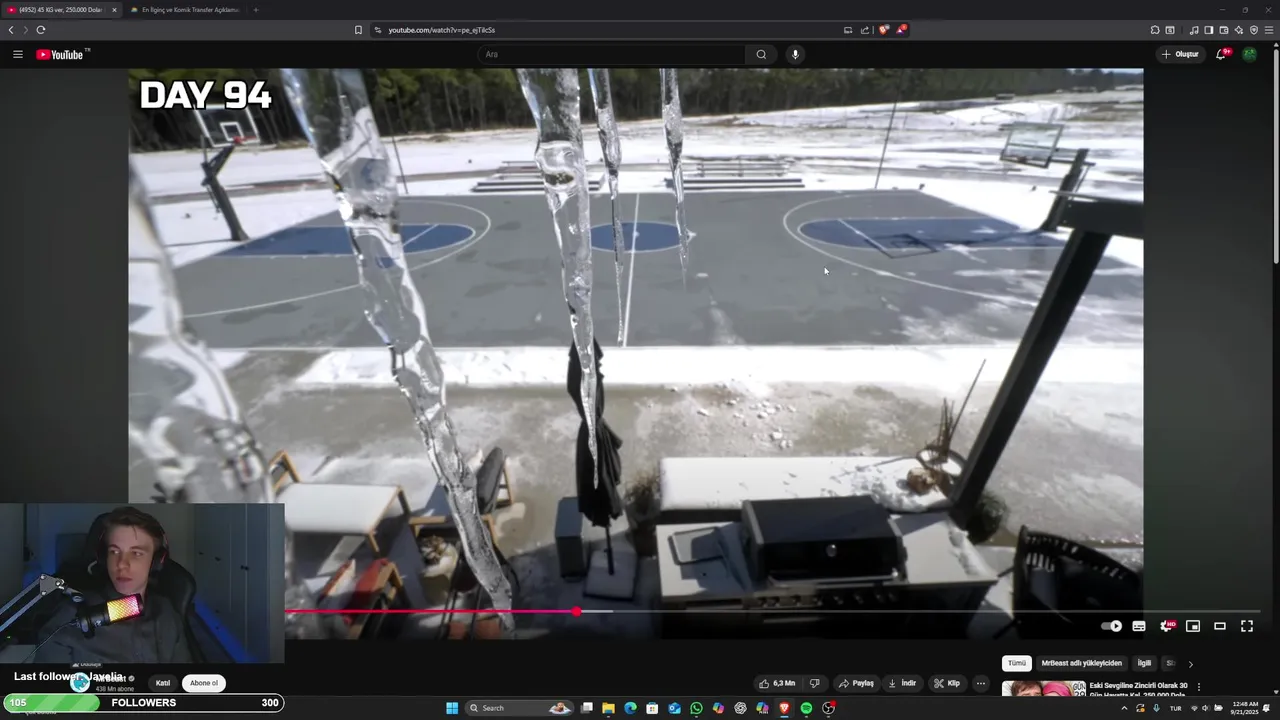Image resolution: width=1280 pixels, height=720 pixels.
Task: Switch TUR keyboard language indicator
Action: 1176,708
